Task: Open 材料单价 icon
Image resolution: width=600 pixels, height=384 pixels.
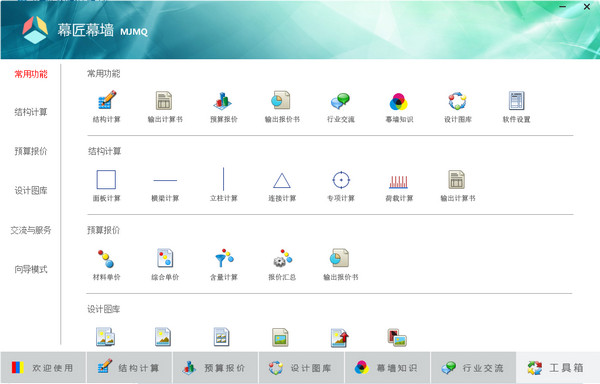Action: click(x=106, y=259)
